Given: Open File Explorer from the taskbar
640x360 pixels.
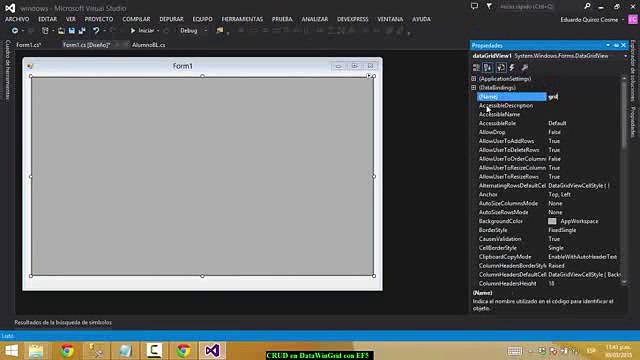Looking at the screenshot, I should pos(36,351).
